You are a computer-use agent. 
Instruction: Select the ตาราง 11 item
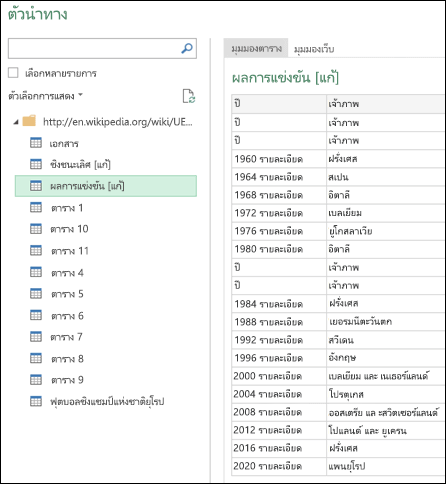[69, 251]
